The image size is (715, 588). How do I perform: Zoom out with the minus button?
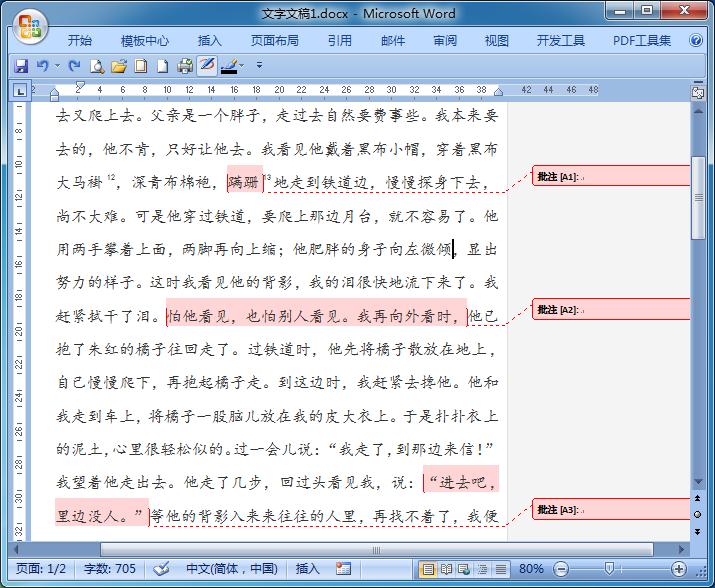pyautogui.click(x=561, y=569)
